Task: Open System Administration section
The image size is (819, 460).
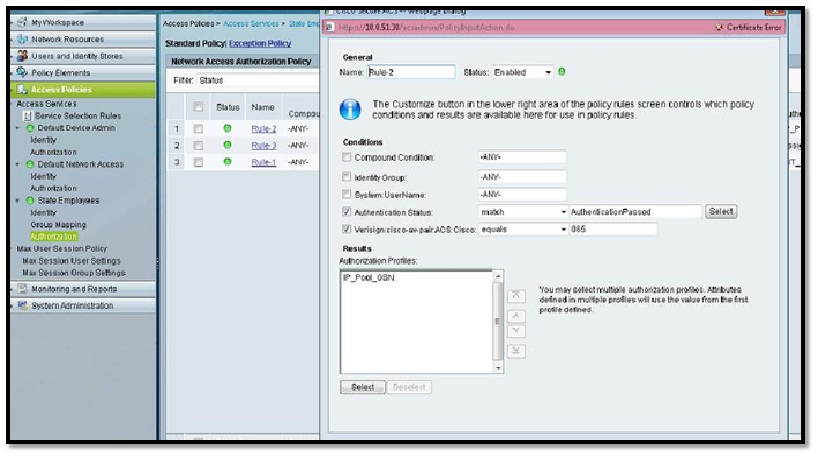Action: pyautogui.click(x=83, y=305)
